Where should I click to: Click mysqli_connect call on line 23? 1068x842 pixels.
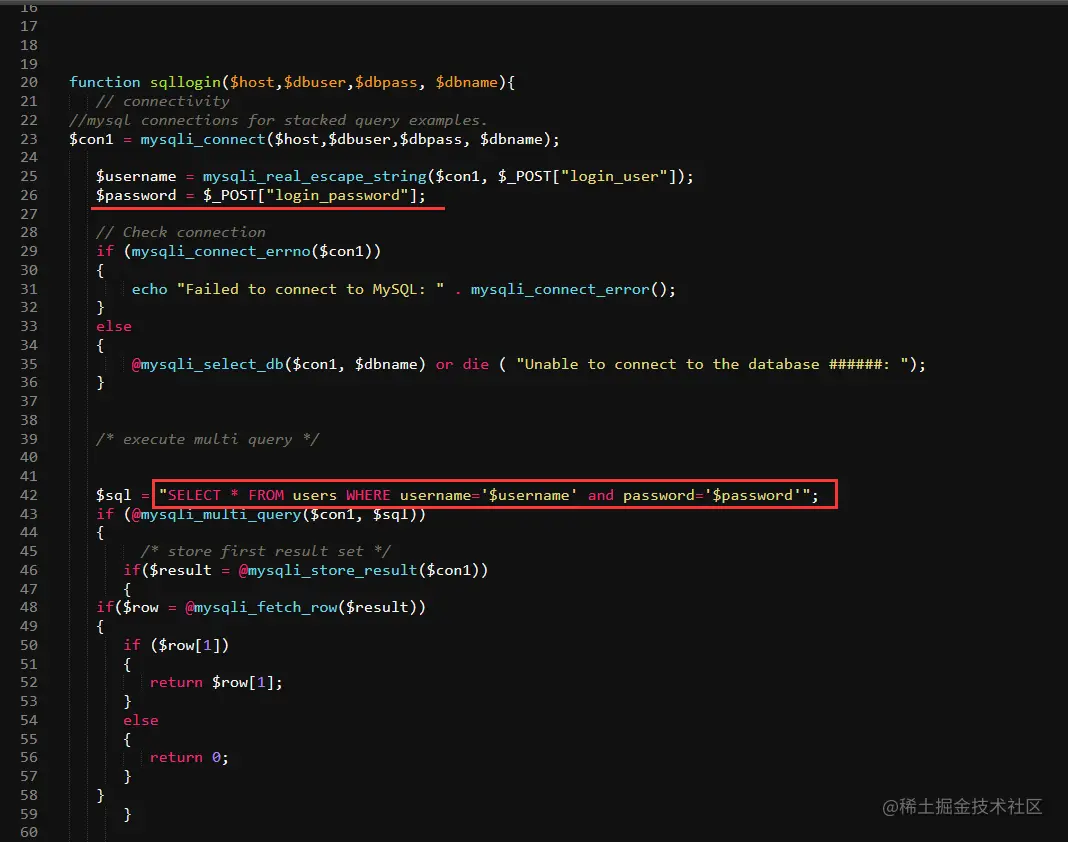pos(202,140)
